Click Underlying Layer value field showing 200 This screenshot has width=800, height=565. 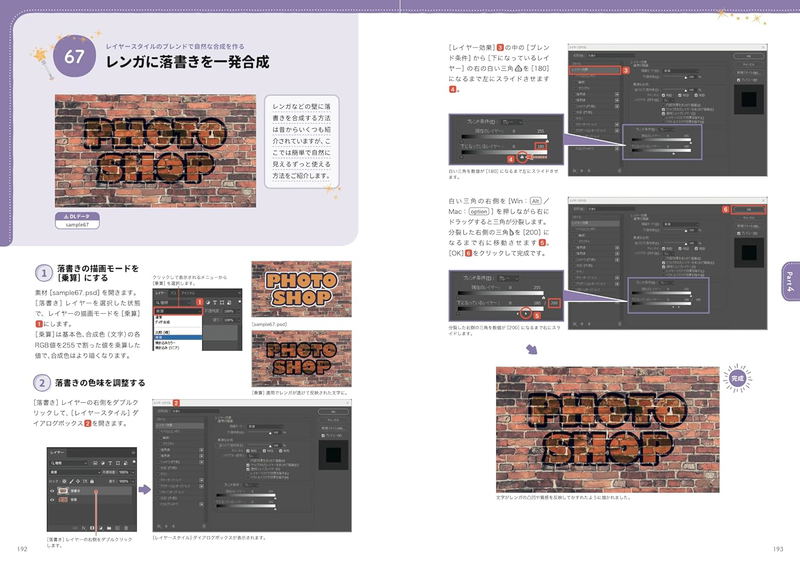tap(554, 303)
